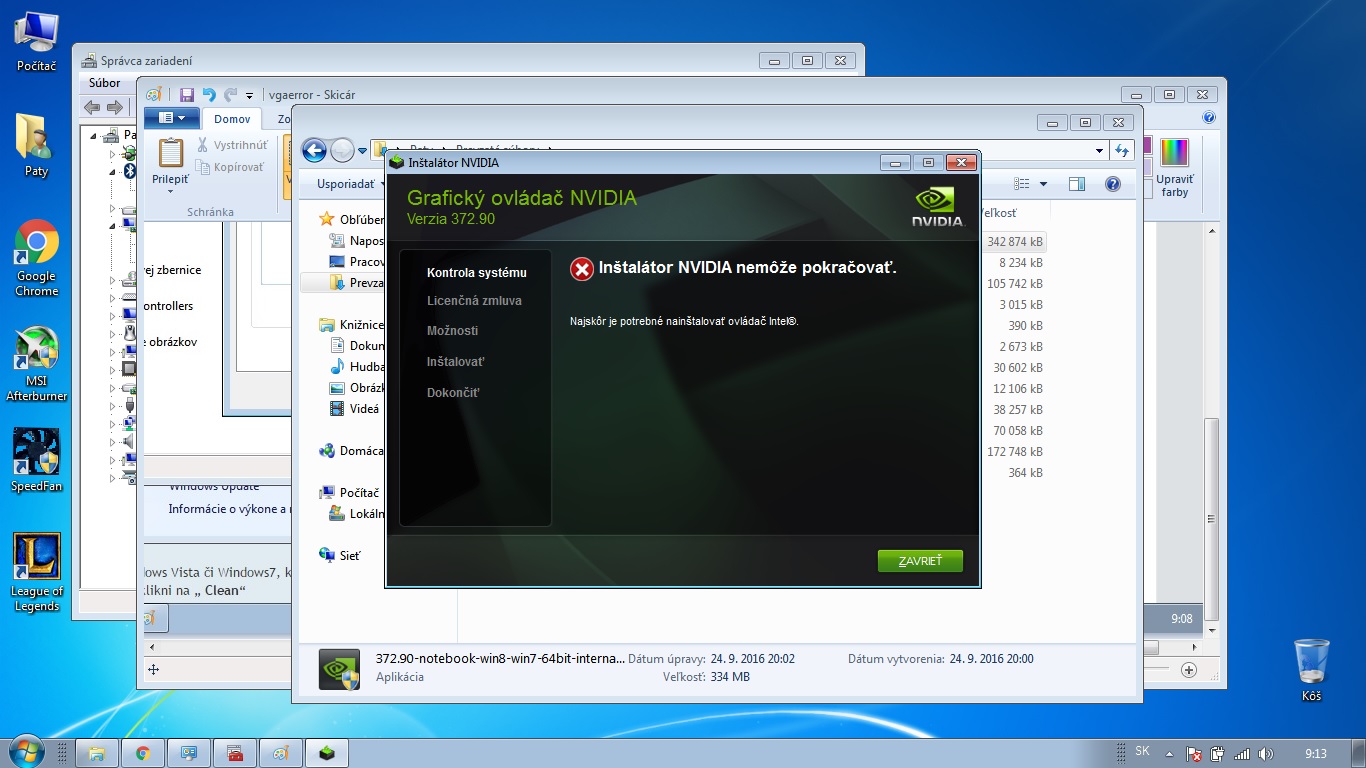Viewport: 1366px width, 768px height.
Task: Select Počítač in Explorer navigation pane
Action: tap(350, 493)
